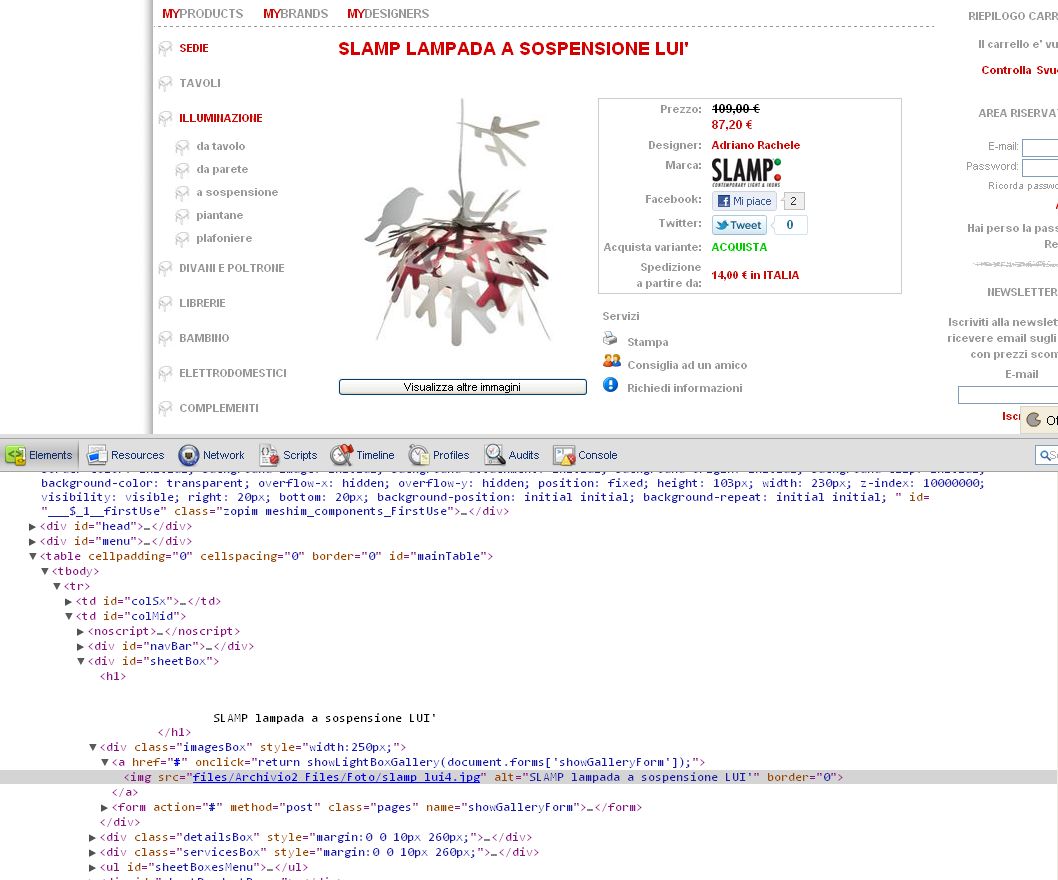Screen dimensions: 1058x880
Task: Click the 'Visualizza altre immagini' button
Action: pos(463,387)
